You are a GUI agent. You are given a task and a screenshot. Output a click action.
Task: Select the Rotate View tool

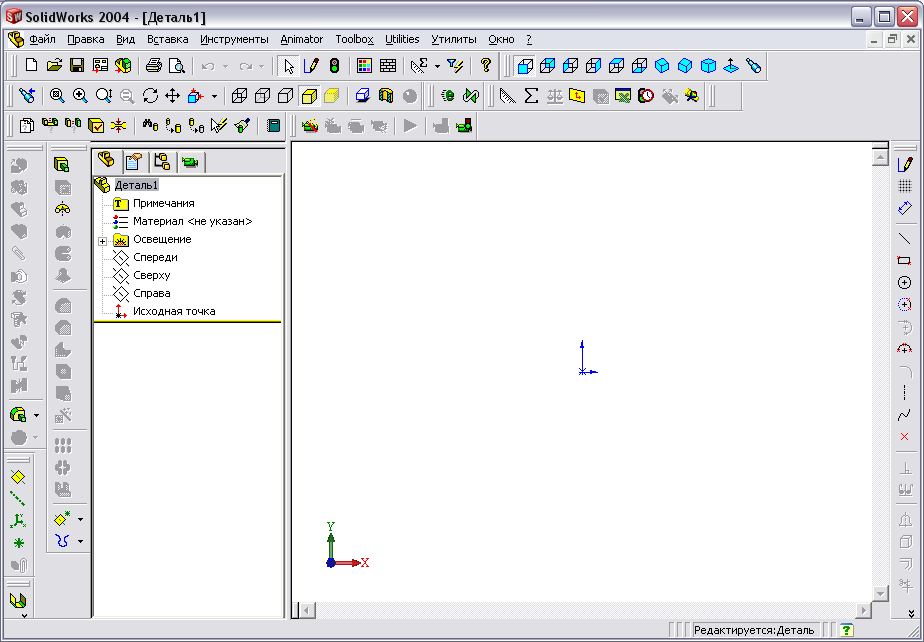pyautogui.click(x=150, y=96)
